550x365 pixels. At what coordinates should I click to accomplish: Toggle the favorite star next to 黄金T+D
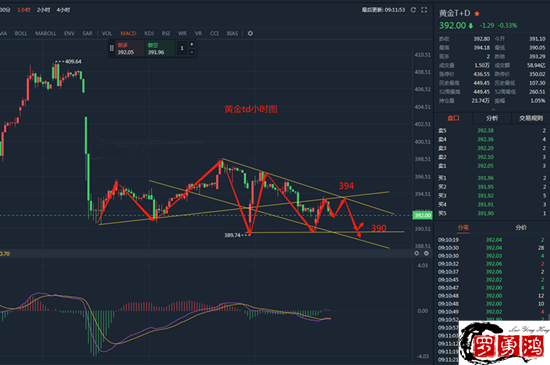477,14
